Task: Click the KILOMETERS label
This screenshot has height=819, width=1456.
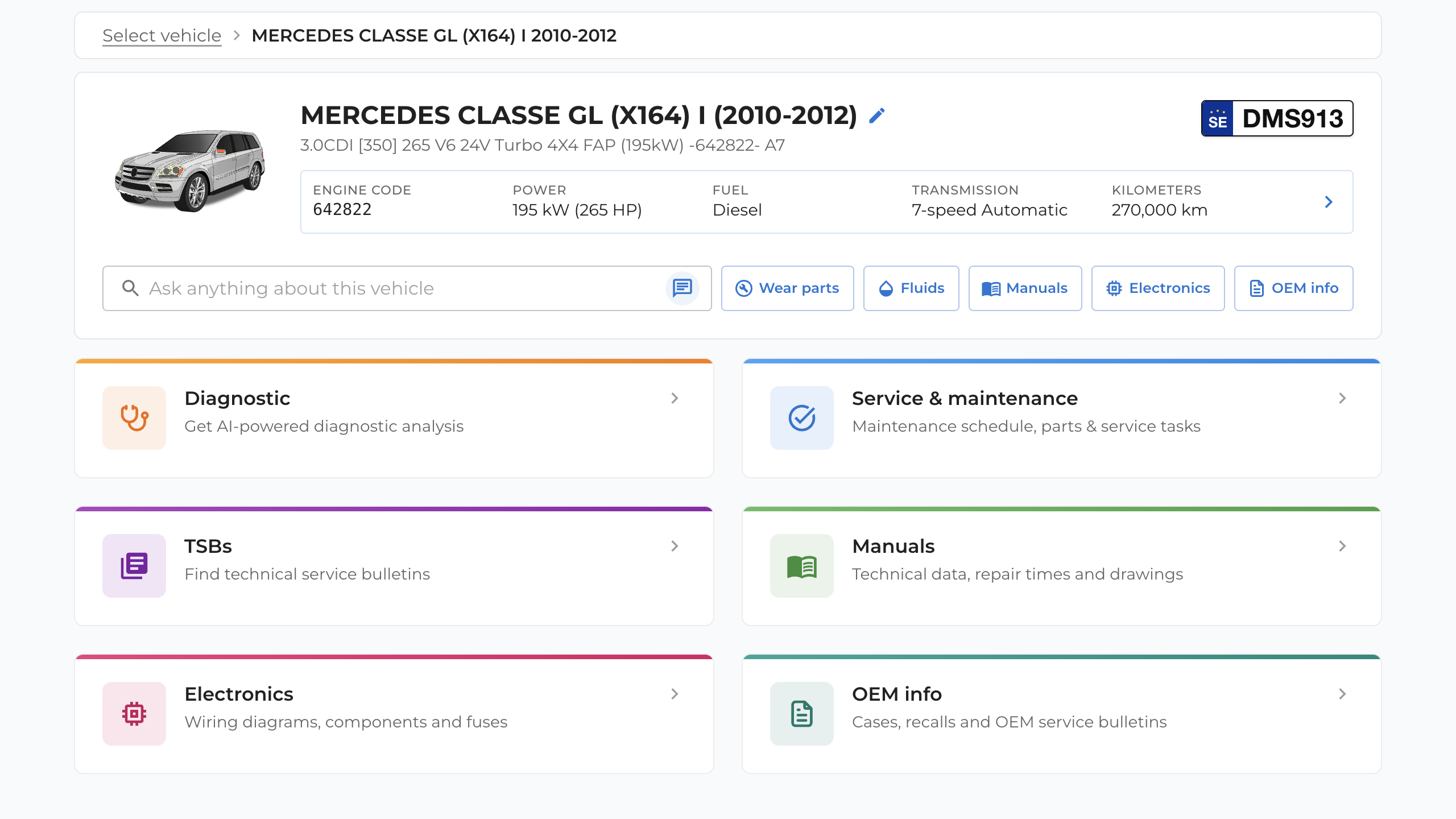Action: [1156, 190]
